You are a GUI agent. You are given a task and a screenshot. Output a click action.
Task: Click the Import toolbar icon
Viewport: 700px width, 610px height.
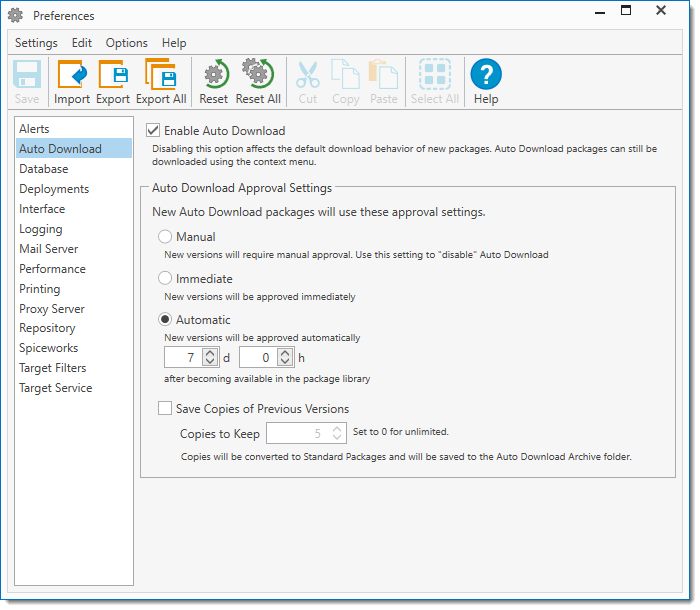72,75
